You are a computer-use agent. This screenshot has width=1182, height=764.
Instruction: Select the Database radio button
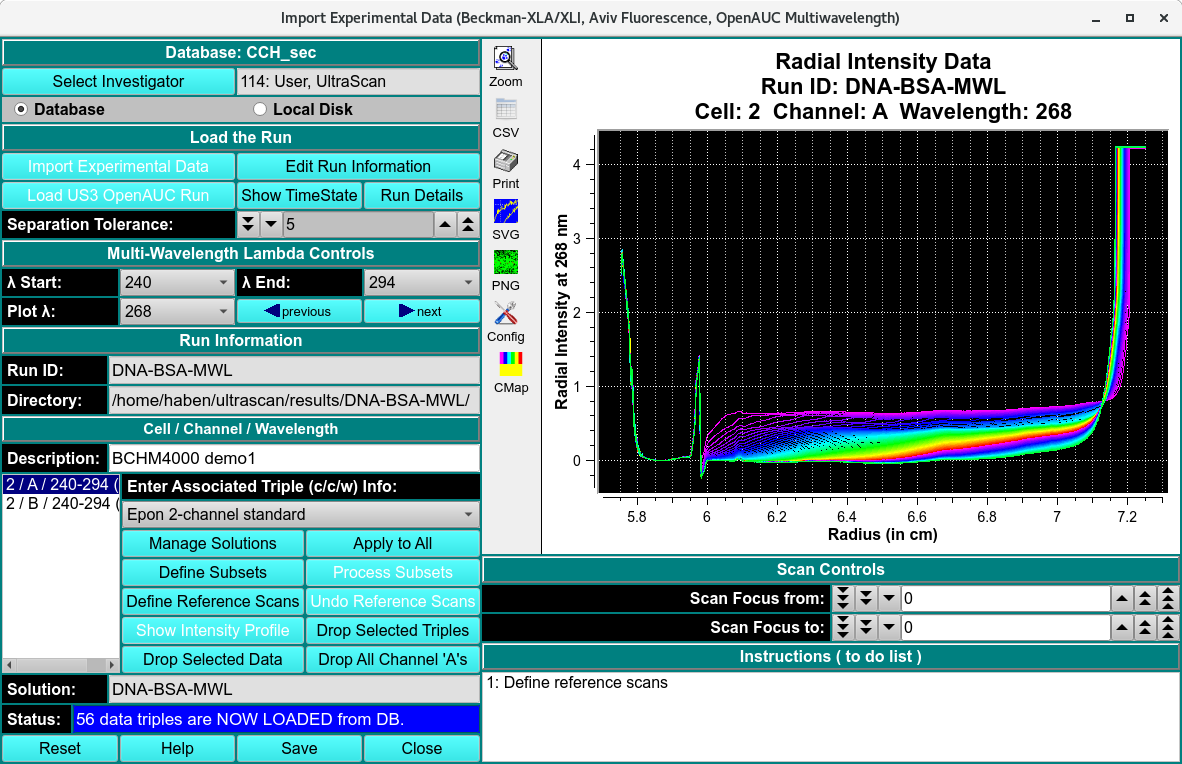[21, 109]
